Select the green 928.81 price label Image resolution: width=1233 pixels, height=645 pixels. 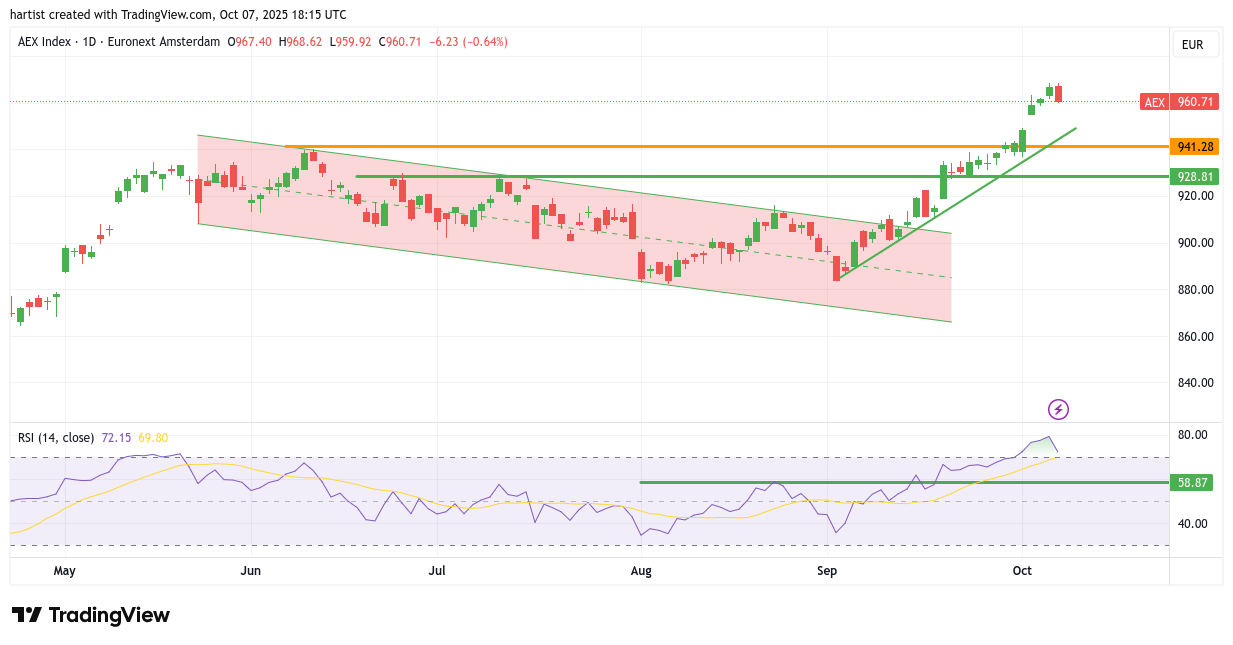1195,176
